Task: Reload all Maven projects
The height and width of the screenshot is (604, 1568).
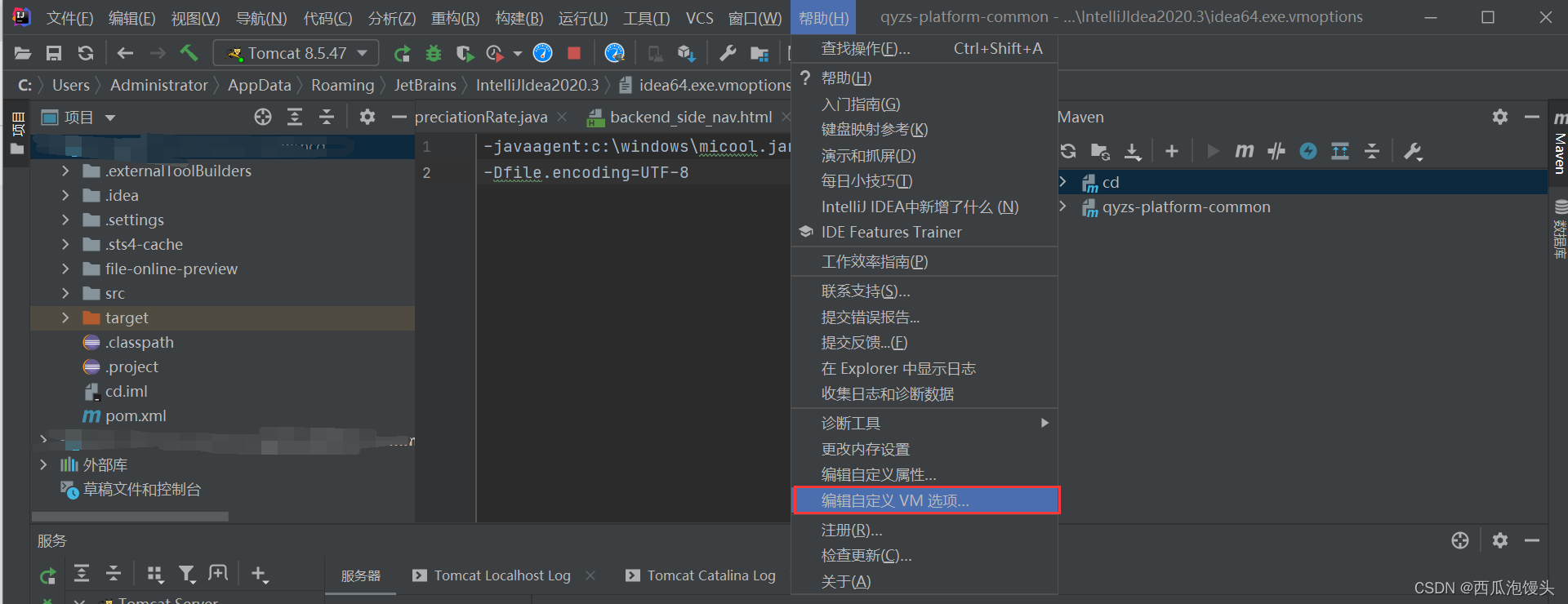Action: 1068,151
